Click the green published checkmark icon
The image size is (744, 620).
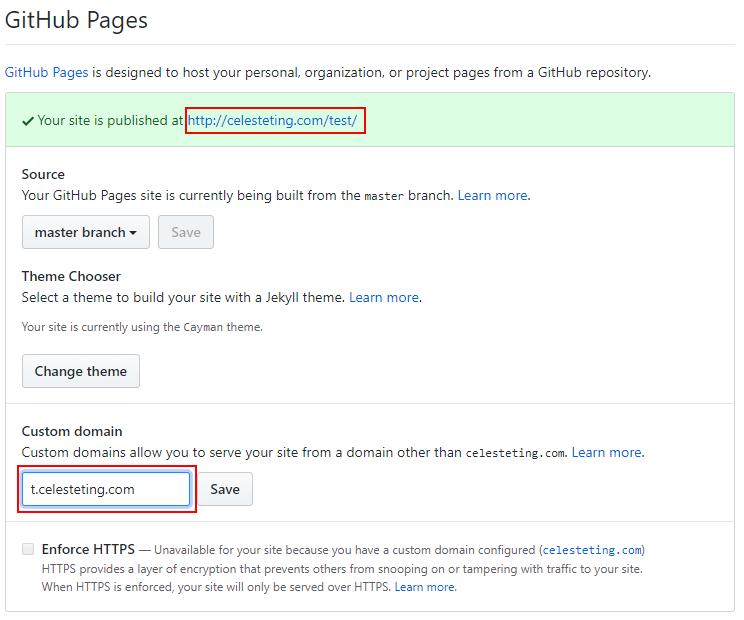(28, 121)
